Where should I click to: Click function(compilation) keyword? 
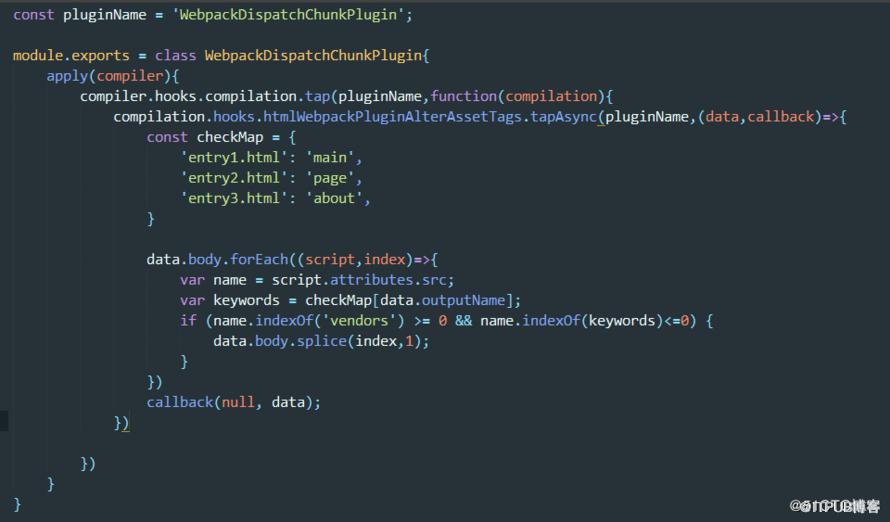[464, 96]
